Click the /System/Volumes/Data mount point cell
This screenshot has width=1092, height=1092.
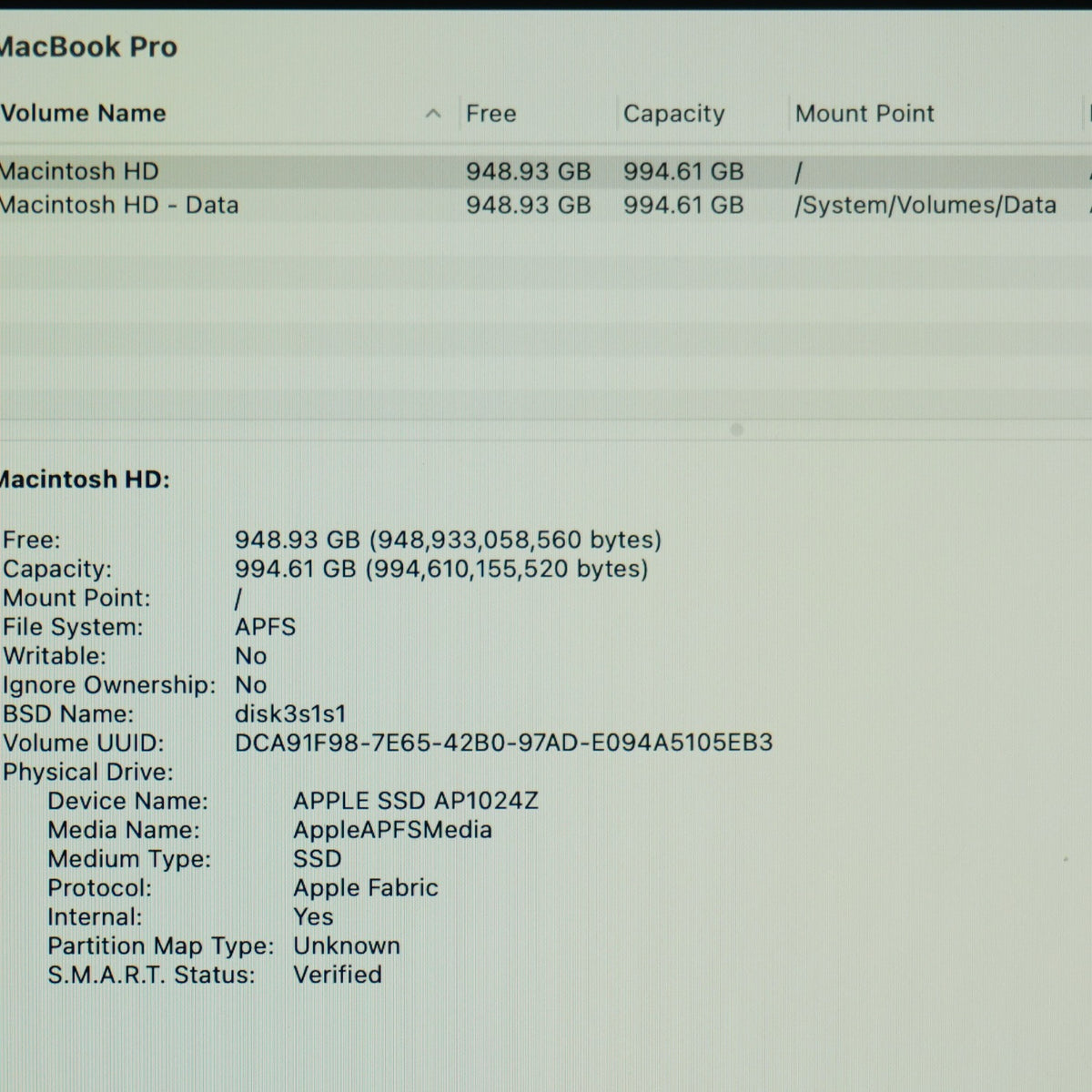coord(925,205)
